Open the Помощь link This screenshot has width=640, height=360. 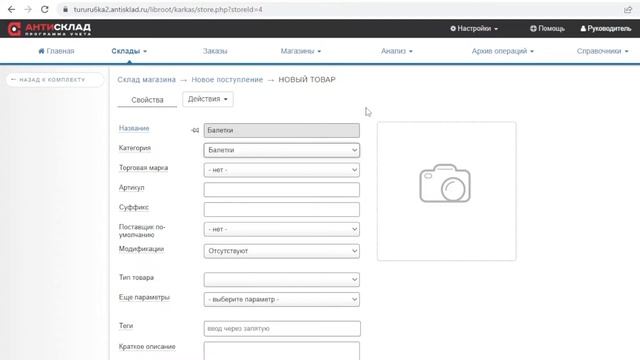(547, 29)
